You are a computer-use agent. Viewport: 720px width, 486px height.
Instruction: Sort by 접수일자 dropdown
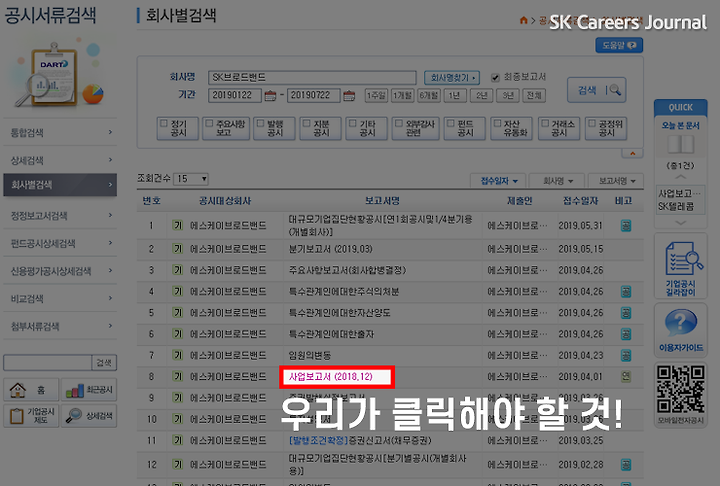tap(499, 181)
